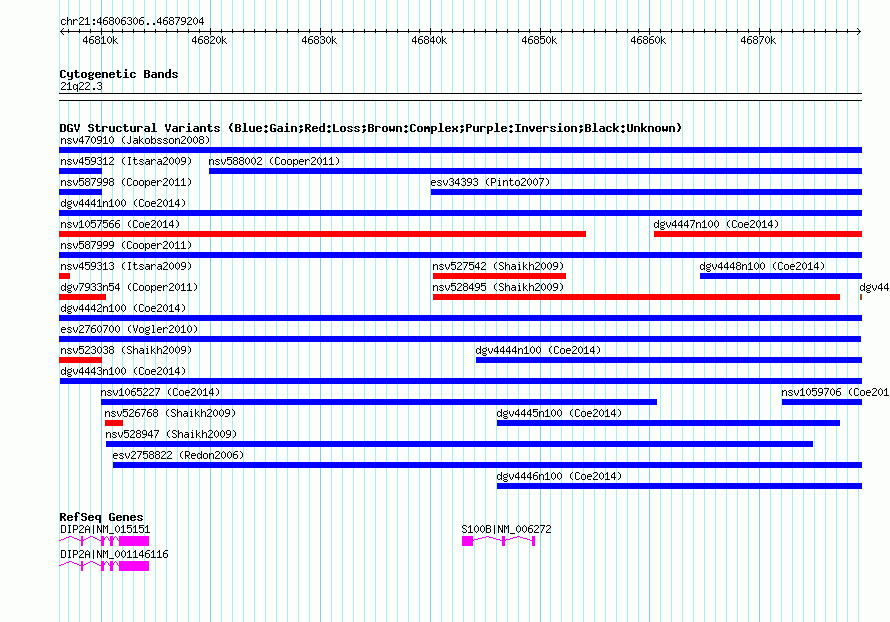Click the DGV Structural Variants track title
Image resolution: width=890 pixels, height=622 pixels.
click(371, 128)
